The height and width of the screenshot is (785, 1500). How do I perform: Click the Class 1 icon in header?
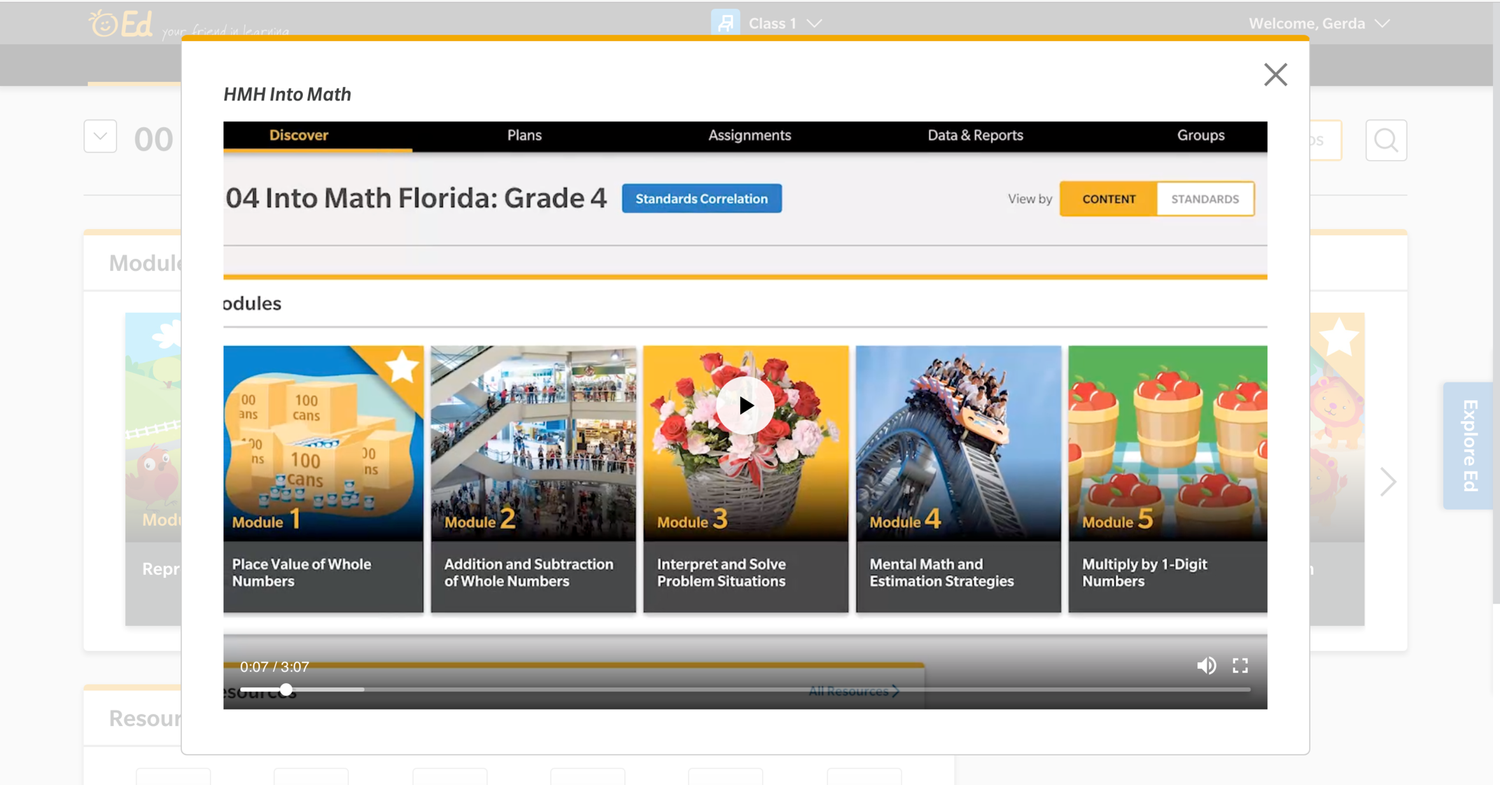(x=725, y=23)
